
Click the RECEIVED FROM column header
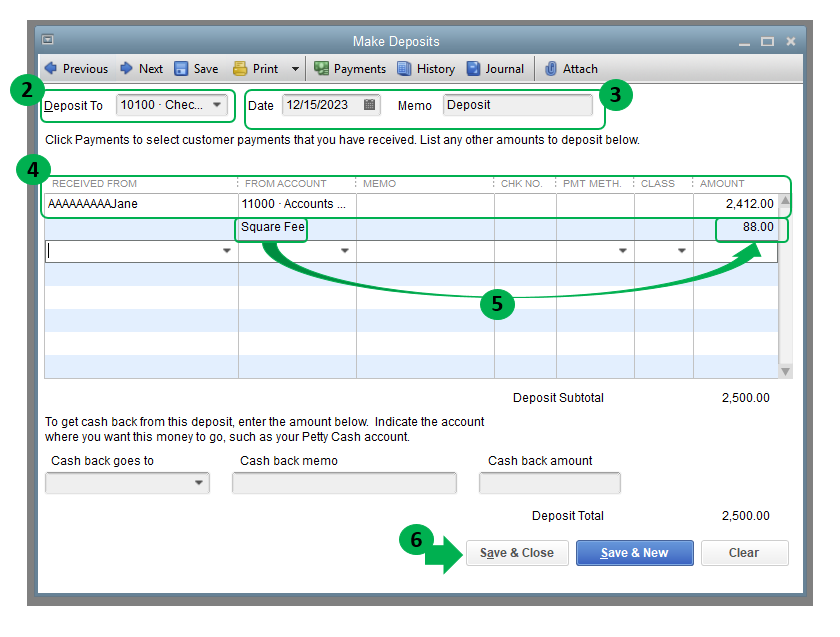tap(94, 183)
